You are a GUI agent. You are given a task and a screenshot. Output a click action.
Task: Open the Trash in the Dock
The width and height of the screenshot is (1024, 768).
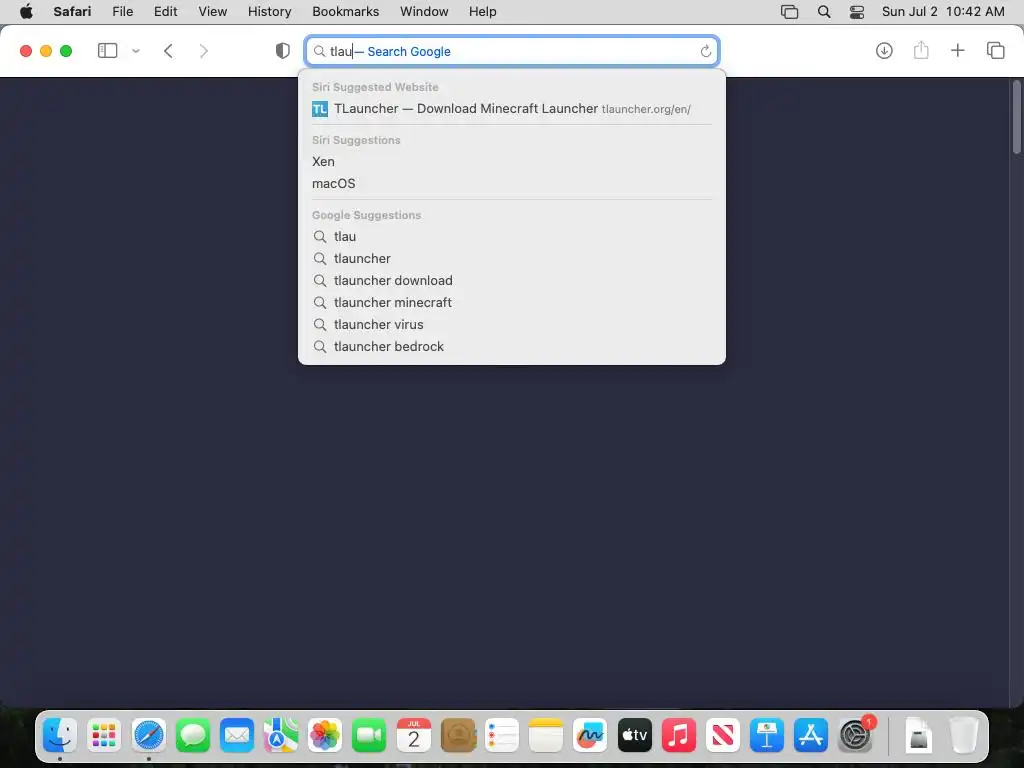[x=963, y=735]
